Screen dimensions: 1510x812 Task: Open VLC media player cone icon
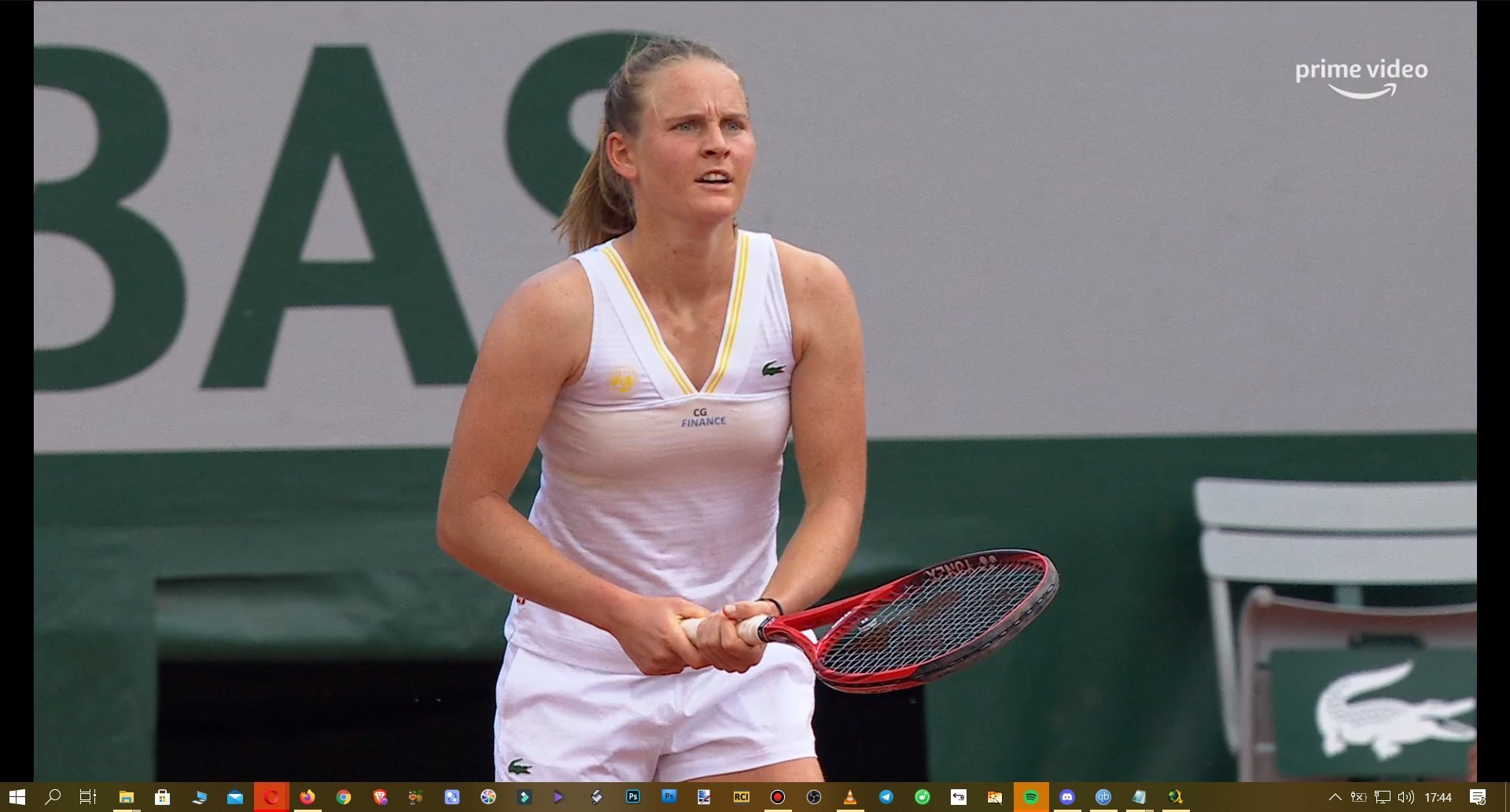849,797
